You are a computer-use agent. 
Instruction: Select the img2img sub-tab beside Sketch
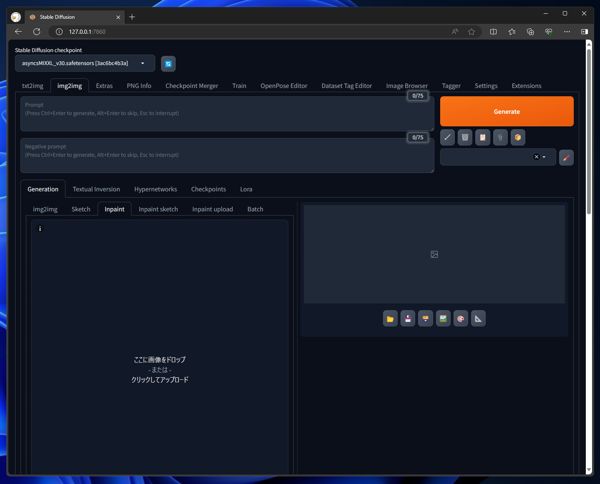(x=45, y=209)
